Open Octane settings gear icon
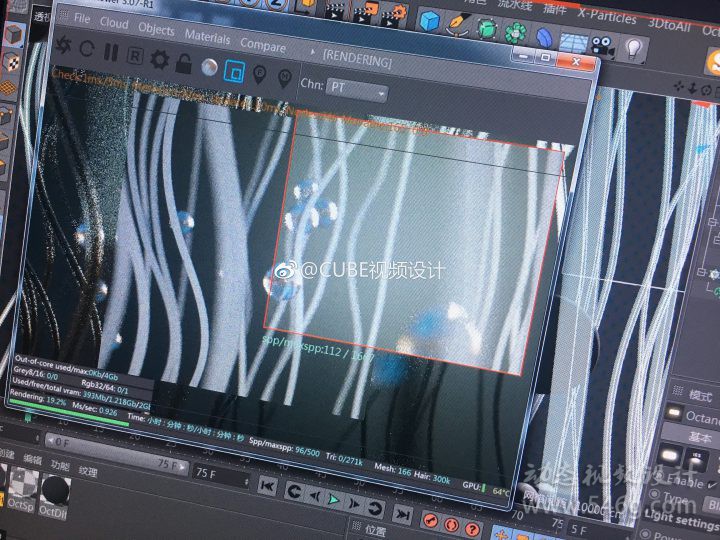The height and width of the screenshot is (540, 720). (x=159, y=60)
